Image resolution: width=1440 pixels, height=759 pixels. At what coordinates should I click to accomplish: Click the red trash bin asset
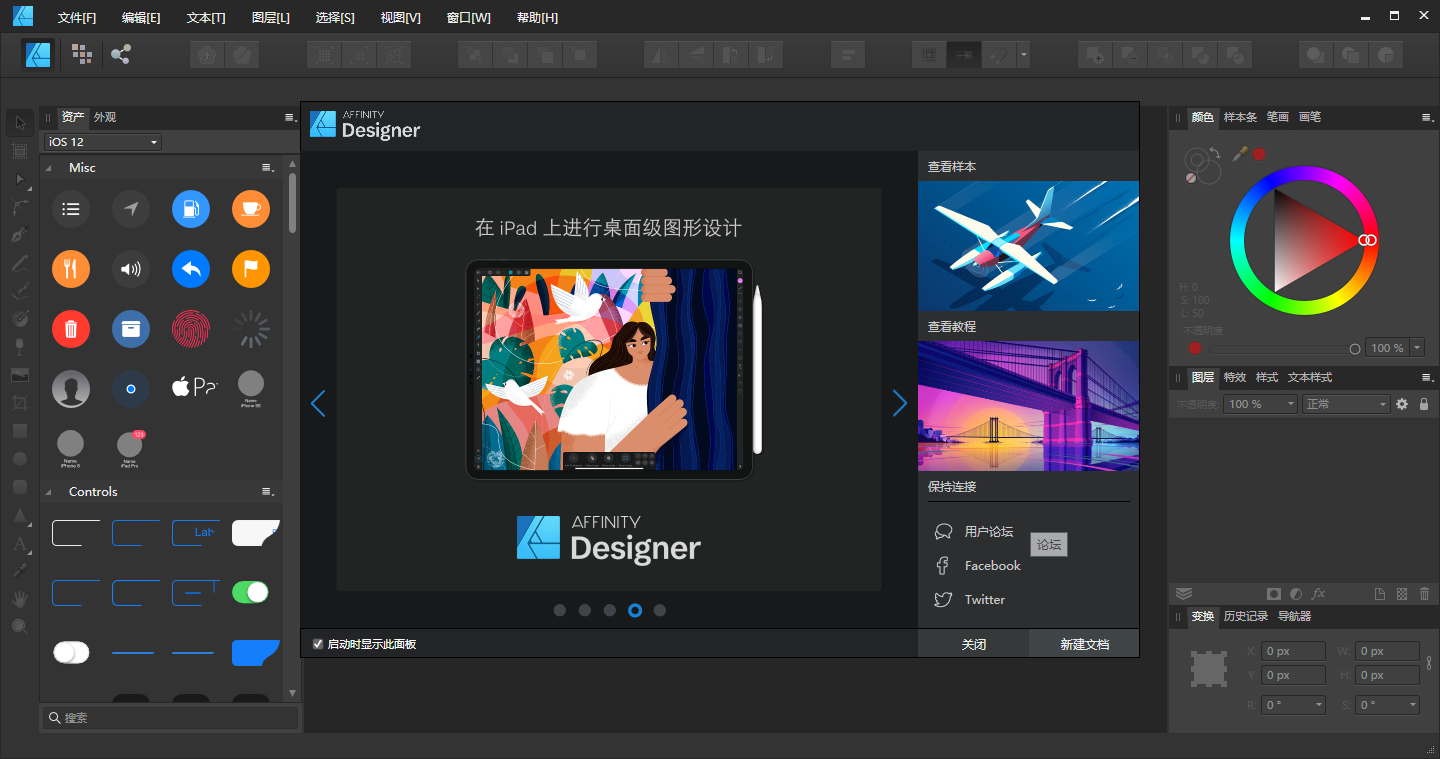[x=71, y=329]
